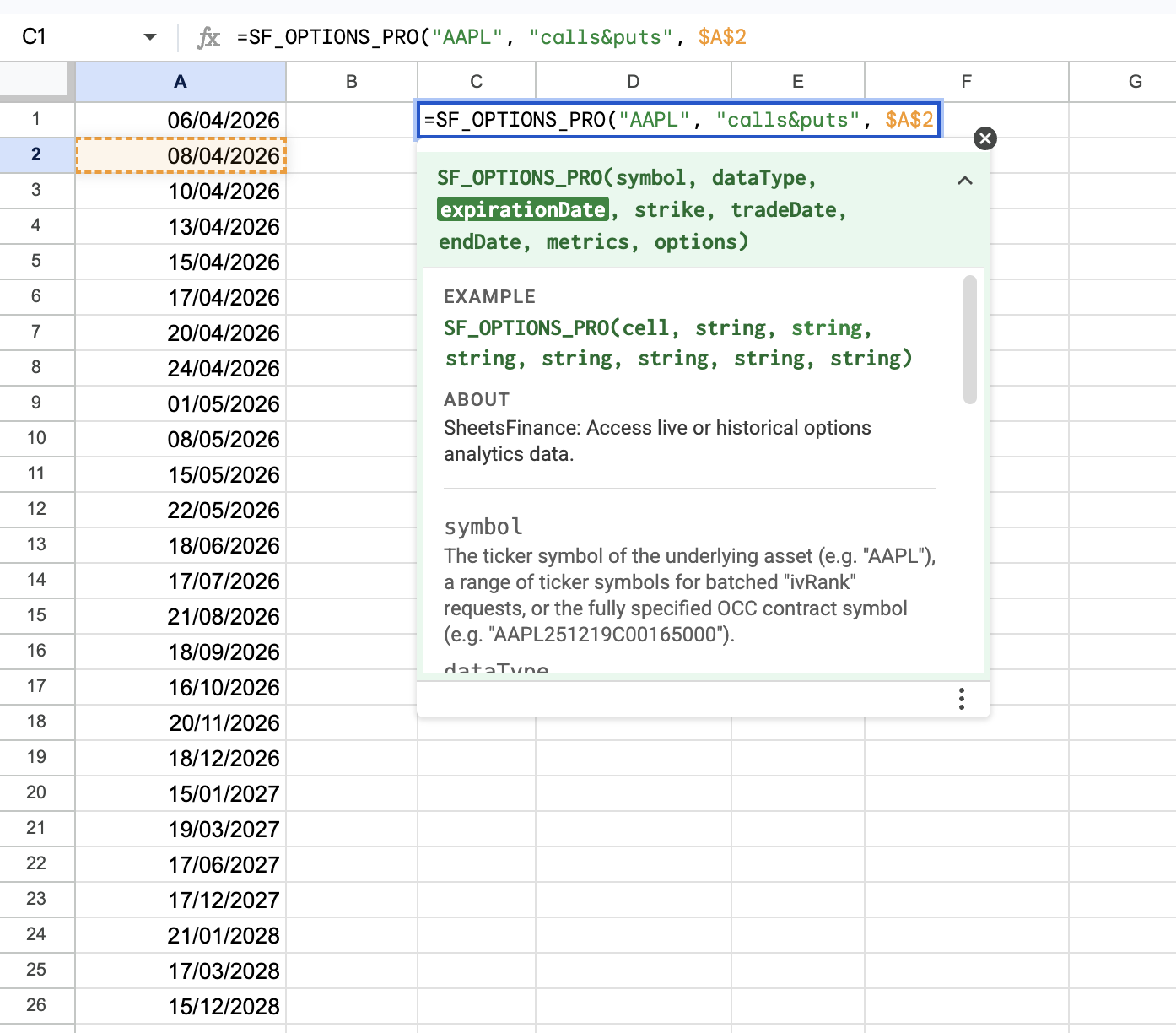Click cell containing 17/12/2027
Screen dimensions: 1176x1033
point(181,900)
